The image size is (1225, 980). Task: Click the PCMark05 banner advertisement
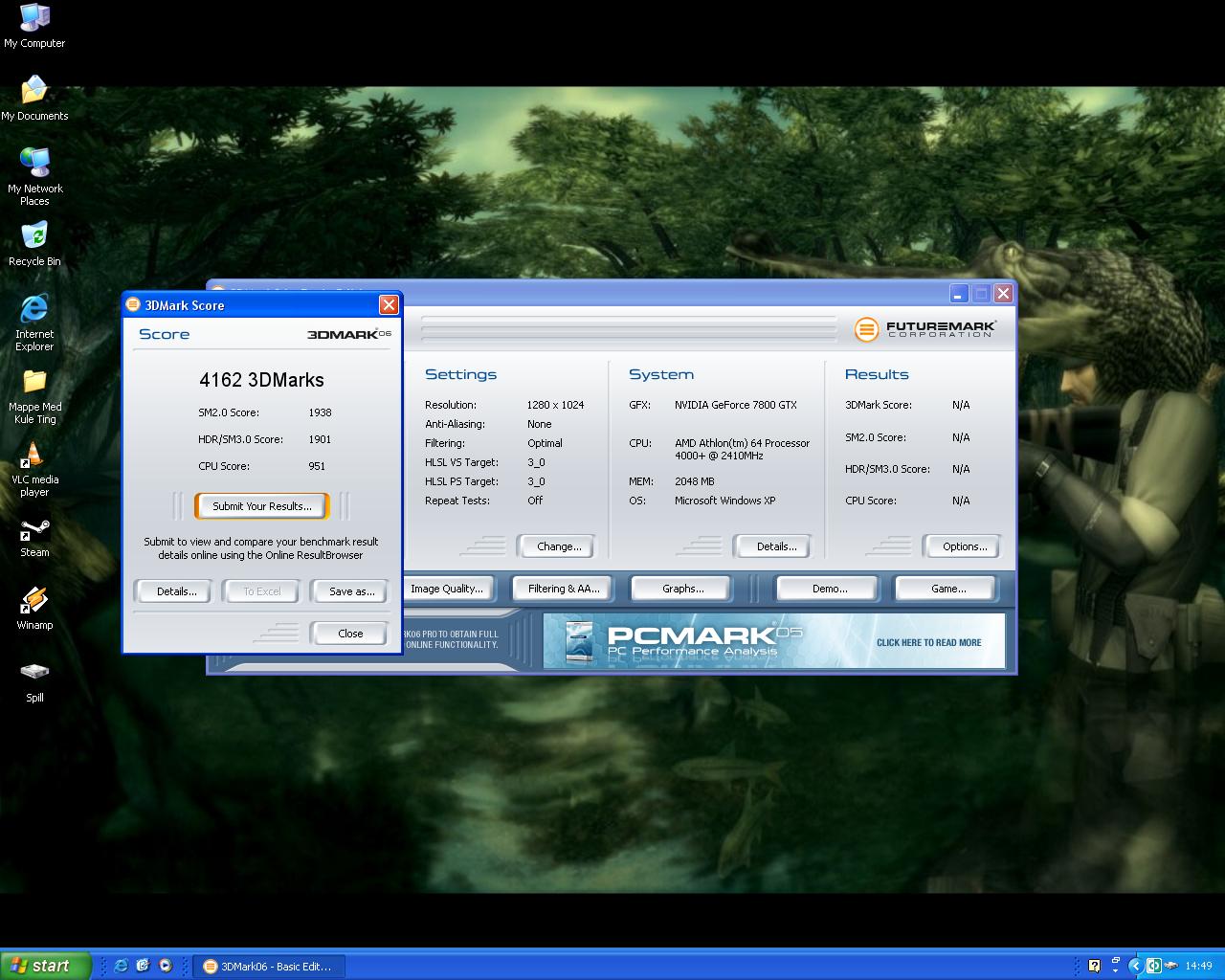click(774, 640)
